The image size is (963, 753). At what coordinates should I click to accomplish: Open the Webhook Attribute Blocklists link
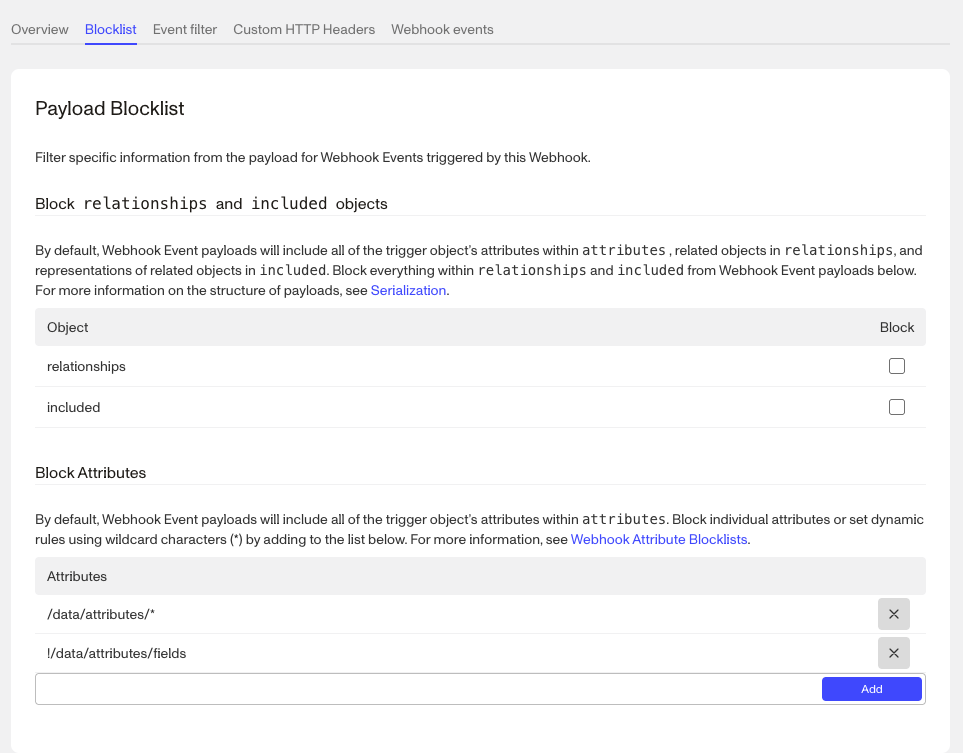click(x=658, y=539)
